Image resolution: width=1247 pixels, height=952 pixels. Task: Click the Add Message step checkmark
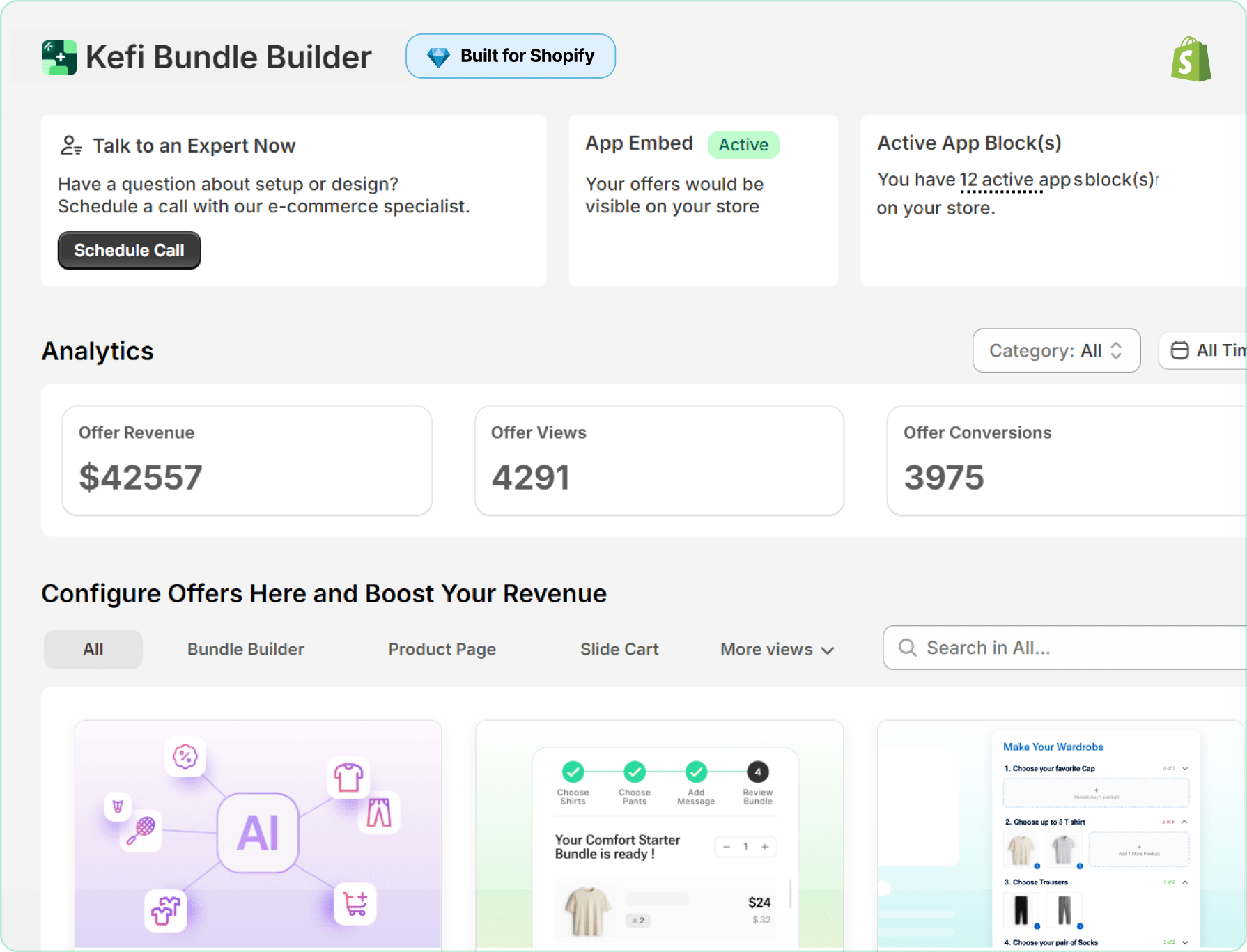[696, 772]
